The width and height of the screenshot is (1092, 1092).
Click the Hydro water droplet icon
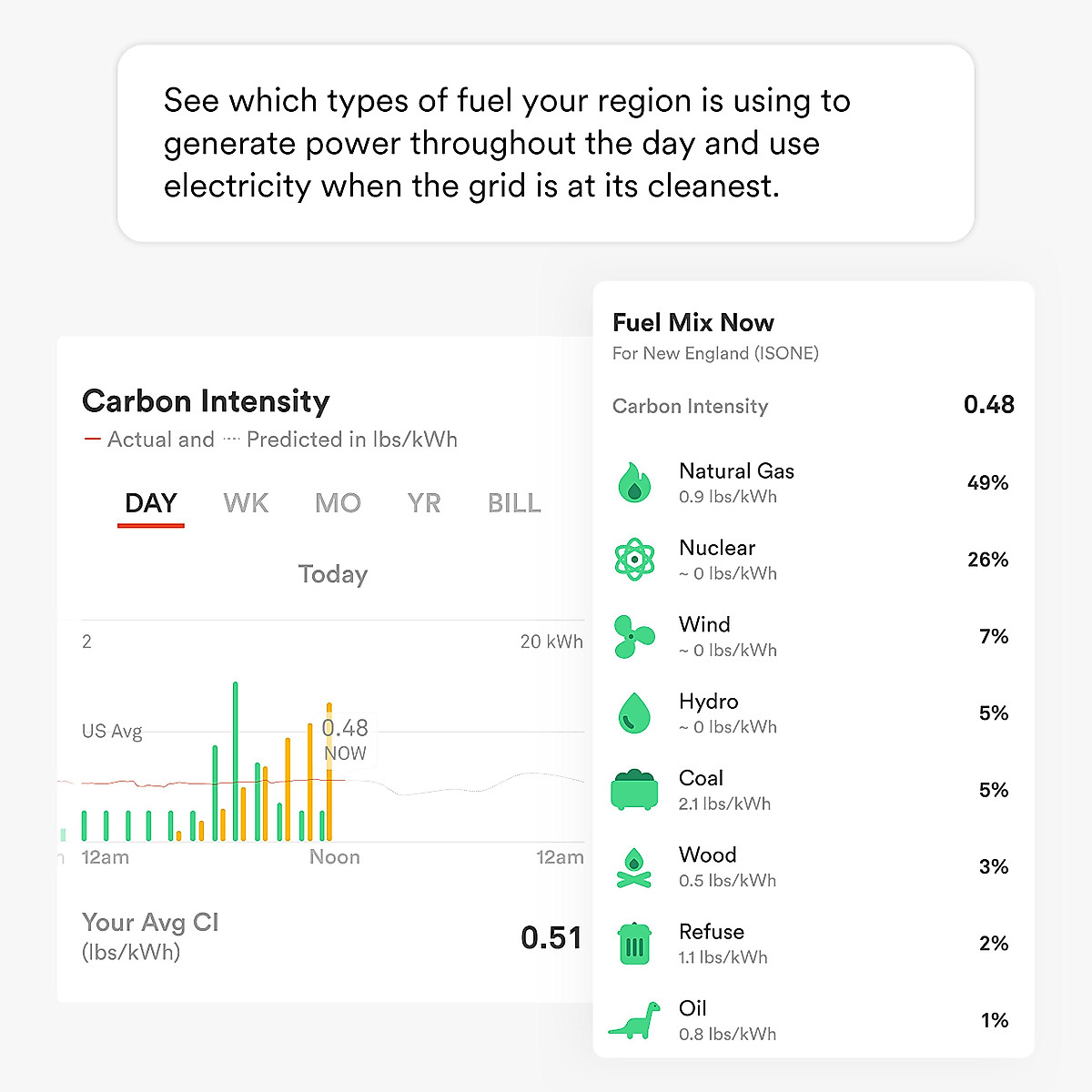point(634,713)
